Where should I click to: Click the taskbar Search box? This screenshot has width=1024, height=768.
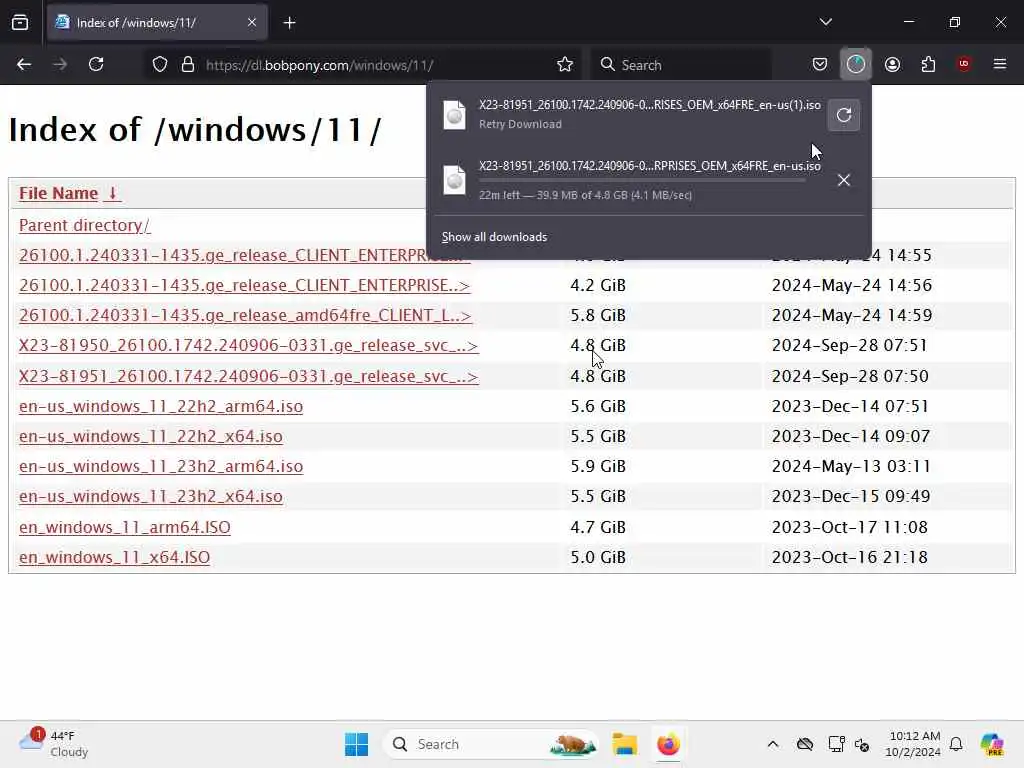point(491,744)
